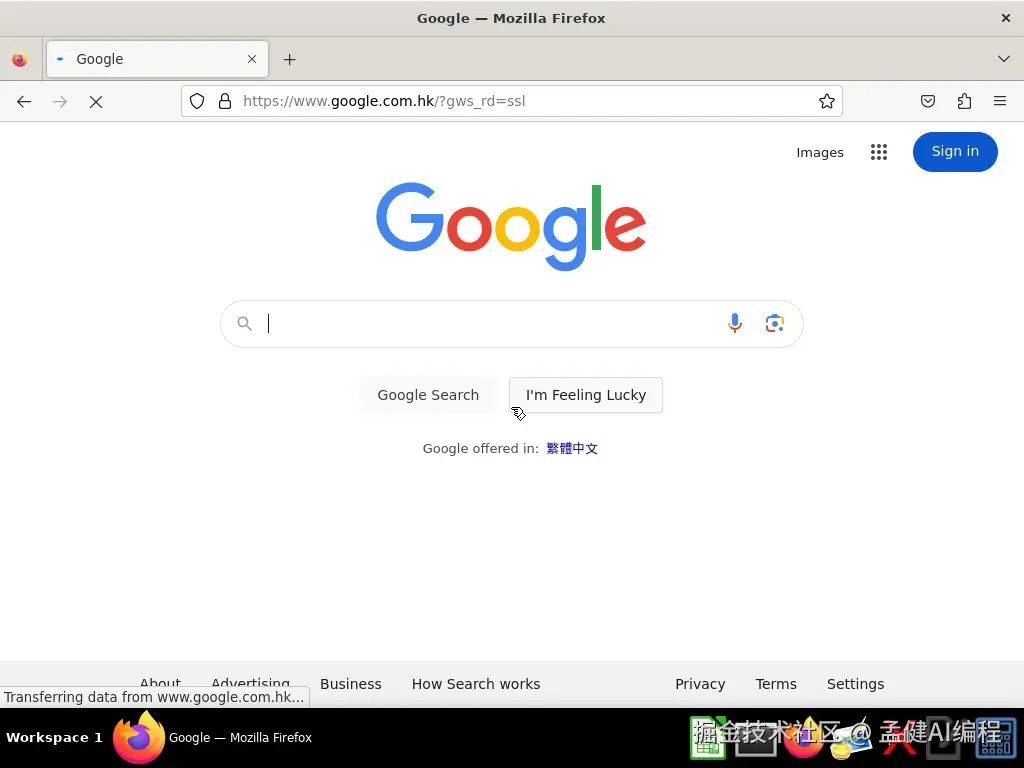Switch language to 繁體中文
This screenshot has width=1024, height=768.
[x=572, y=449]
